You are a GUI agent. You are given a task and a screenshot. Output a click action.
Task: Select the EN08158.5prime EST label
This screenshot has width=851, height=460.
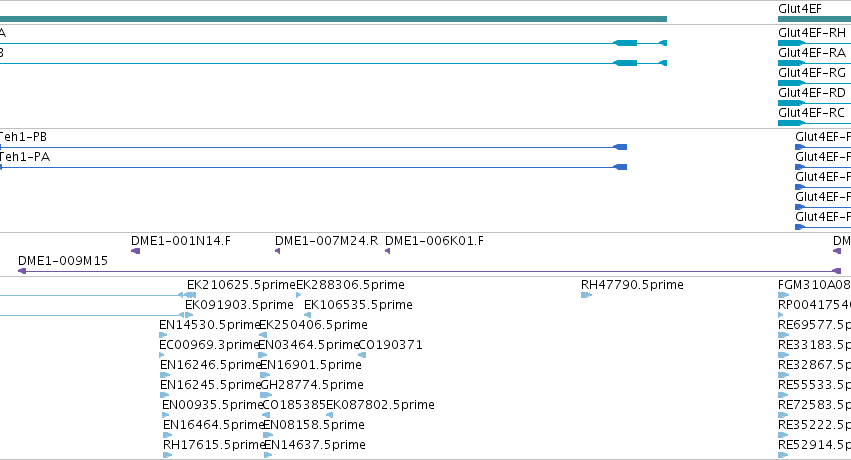click(x=314, y=425)
